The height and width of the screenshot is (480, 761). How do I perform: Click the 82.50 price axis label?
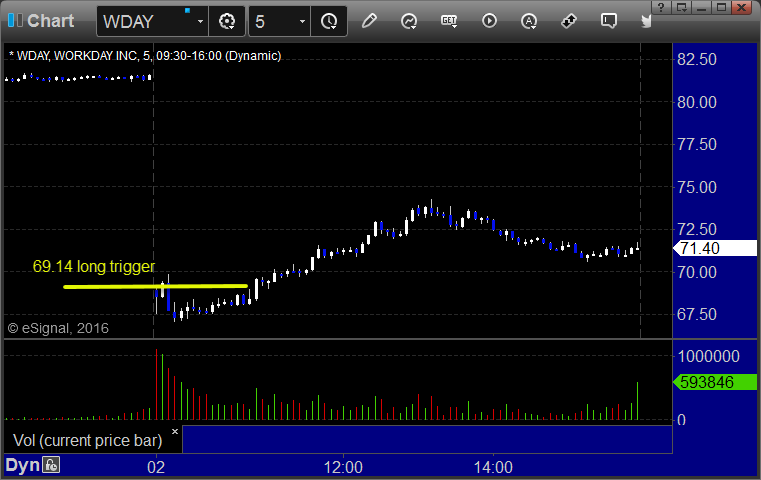pyautogui.click(x=696, y=60)
